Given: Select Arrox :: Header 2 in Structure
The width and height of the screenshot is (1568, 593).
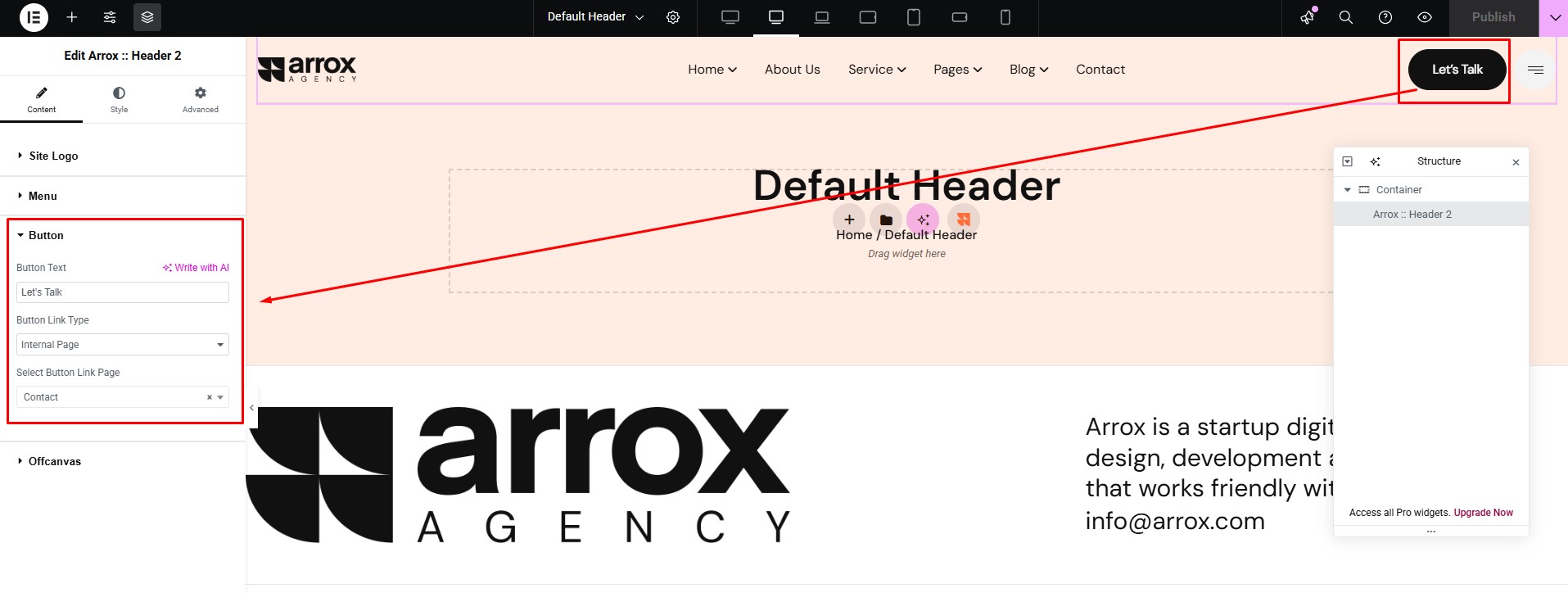Looking at the screenshot, I should (1431, 215).
